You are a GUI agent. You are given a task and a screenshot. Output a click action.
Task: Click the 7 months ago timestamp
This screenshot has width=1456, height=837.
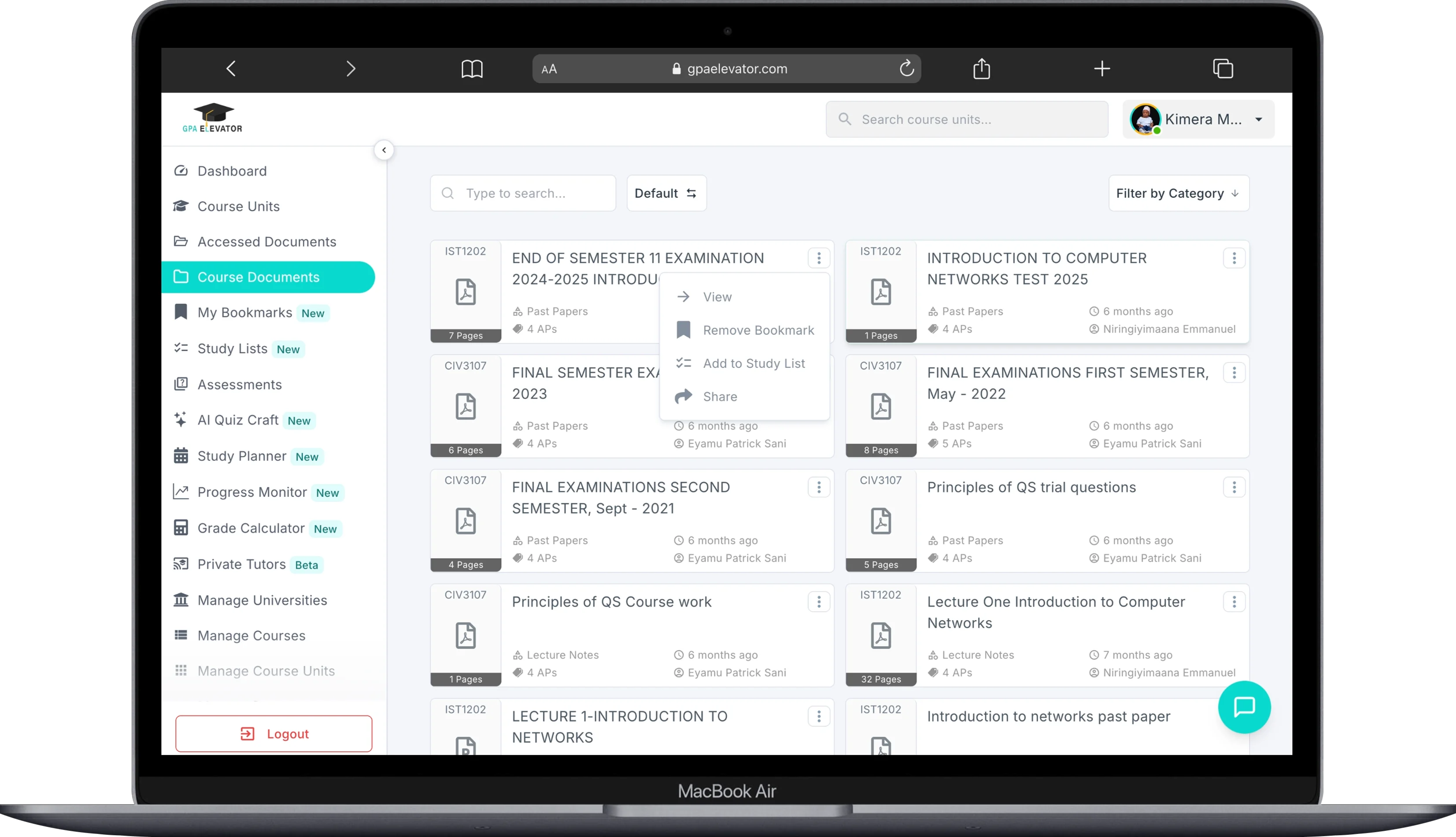[x=1137, y=655]
